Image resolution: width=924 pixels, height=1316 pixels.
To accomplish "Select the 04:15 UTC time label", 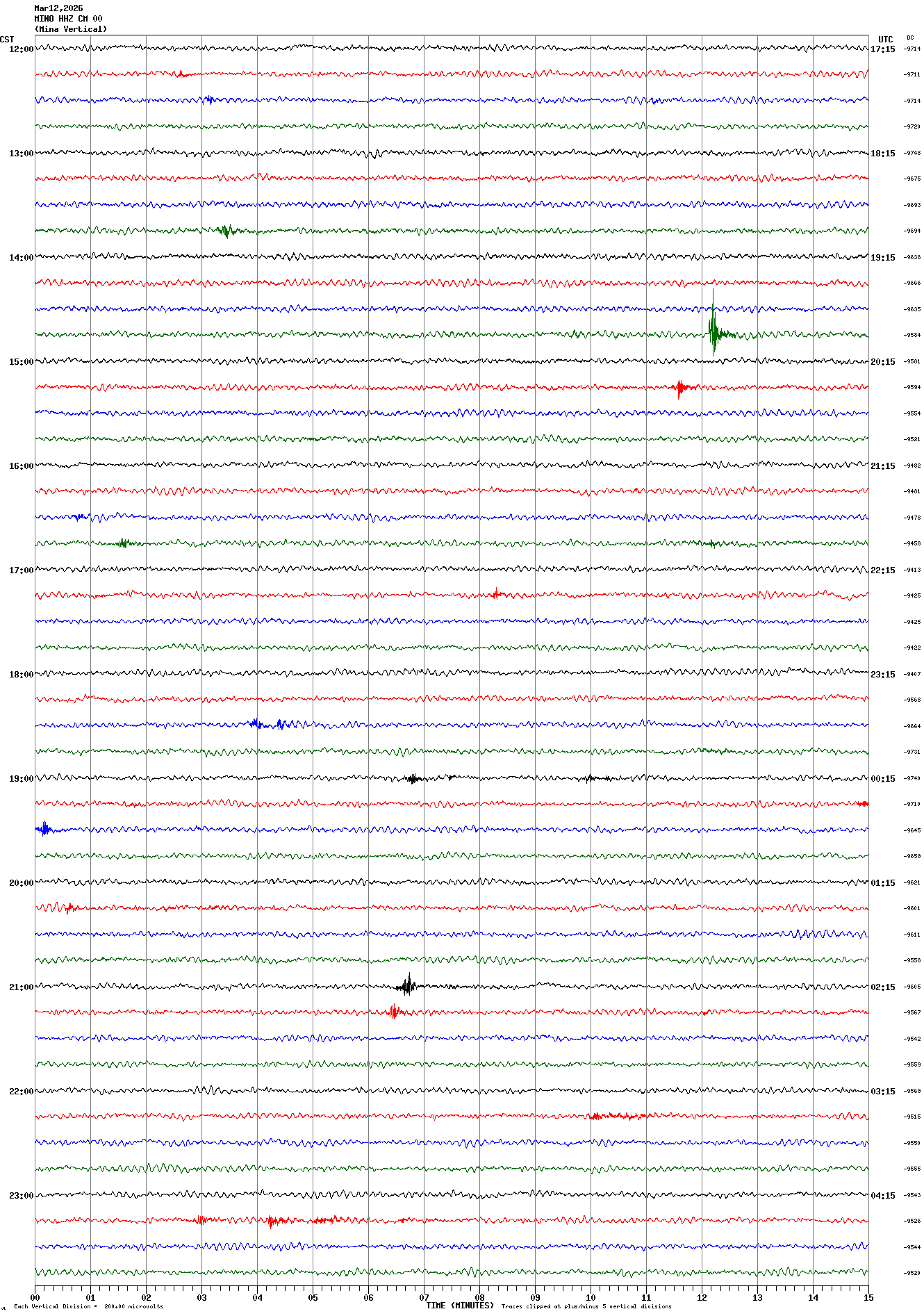I will [882, 1196].
